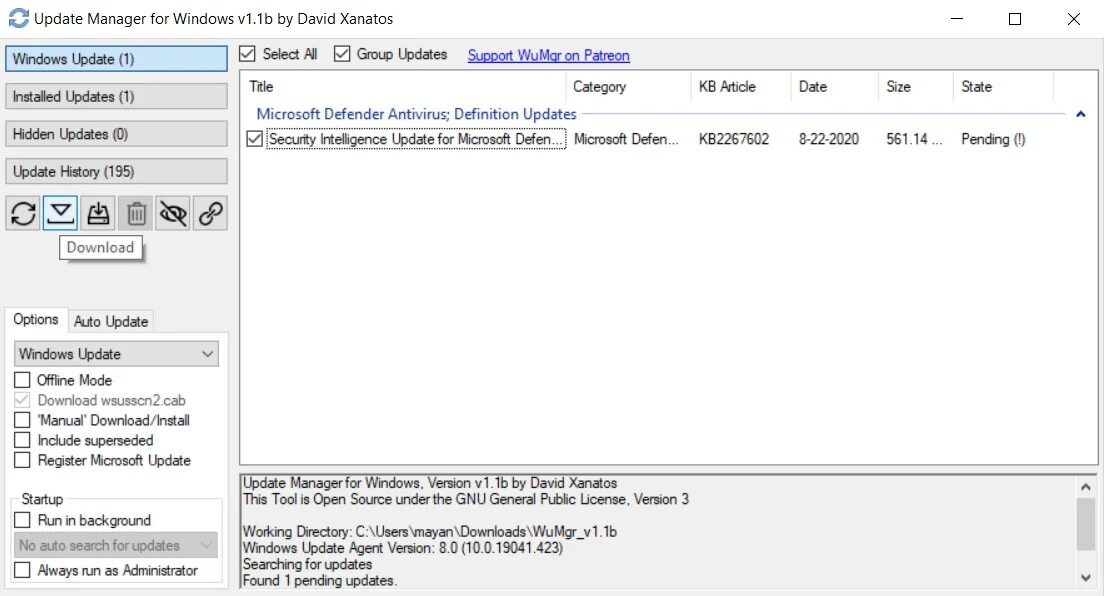Open Support WuMgr on Patreon link
The image size is (1104, 596).
tap(548, 55)
